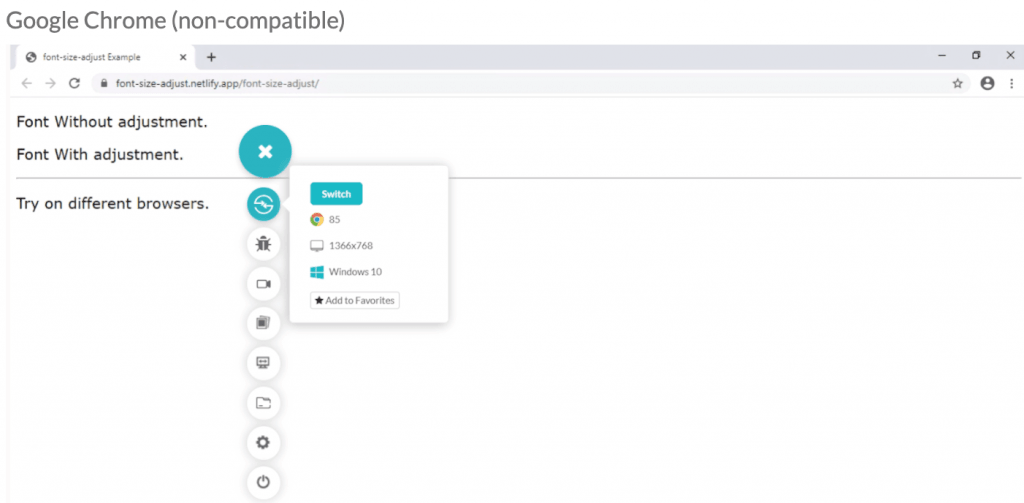
Task: Bookmark this page with star icon
Action: (x=957, y=84)
